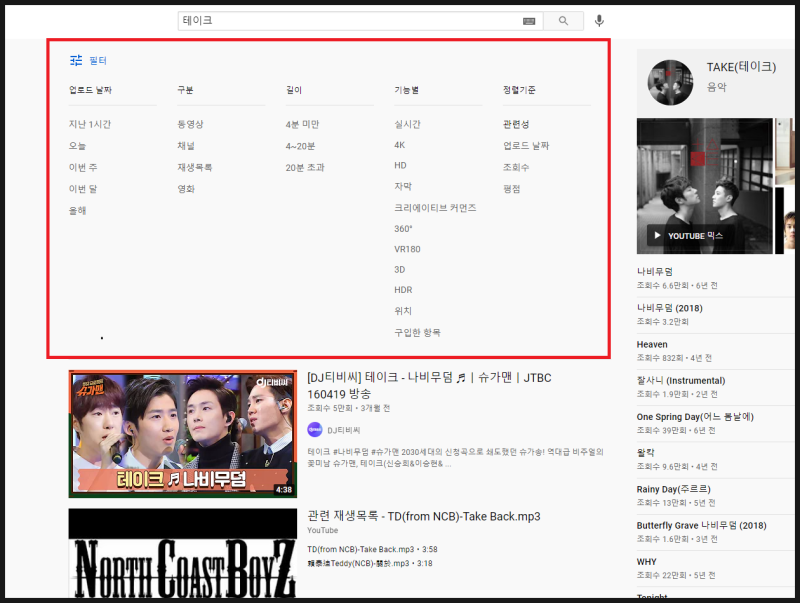Image resolution: width=800 pixels, height=603 pixels.
Task: Sort results by 업로드 날짜
Action: [526, 146]
